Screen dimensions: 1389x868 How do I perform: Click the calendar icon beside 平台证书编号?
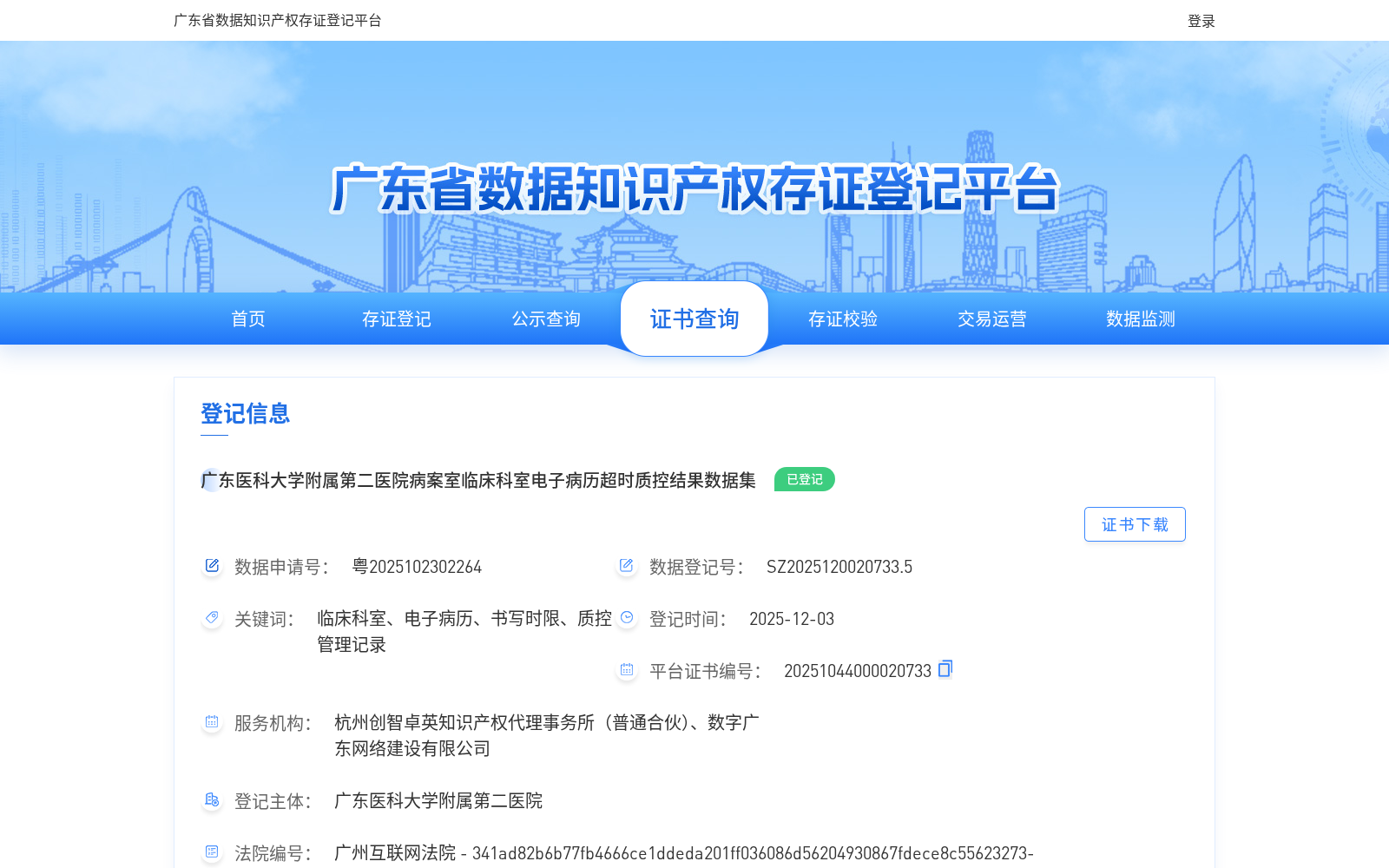(x=626, y=670)
